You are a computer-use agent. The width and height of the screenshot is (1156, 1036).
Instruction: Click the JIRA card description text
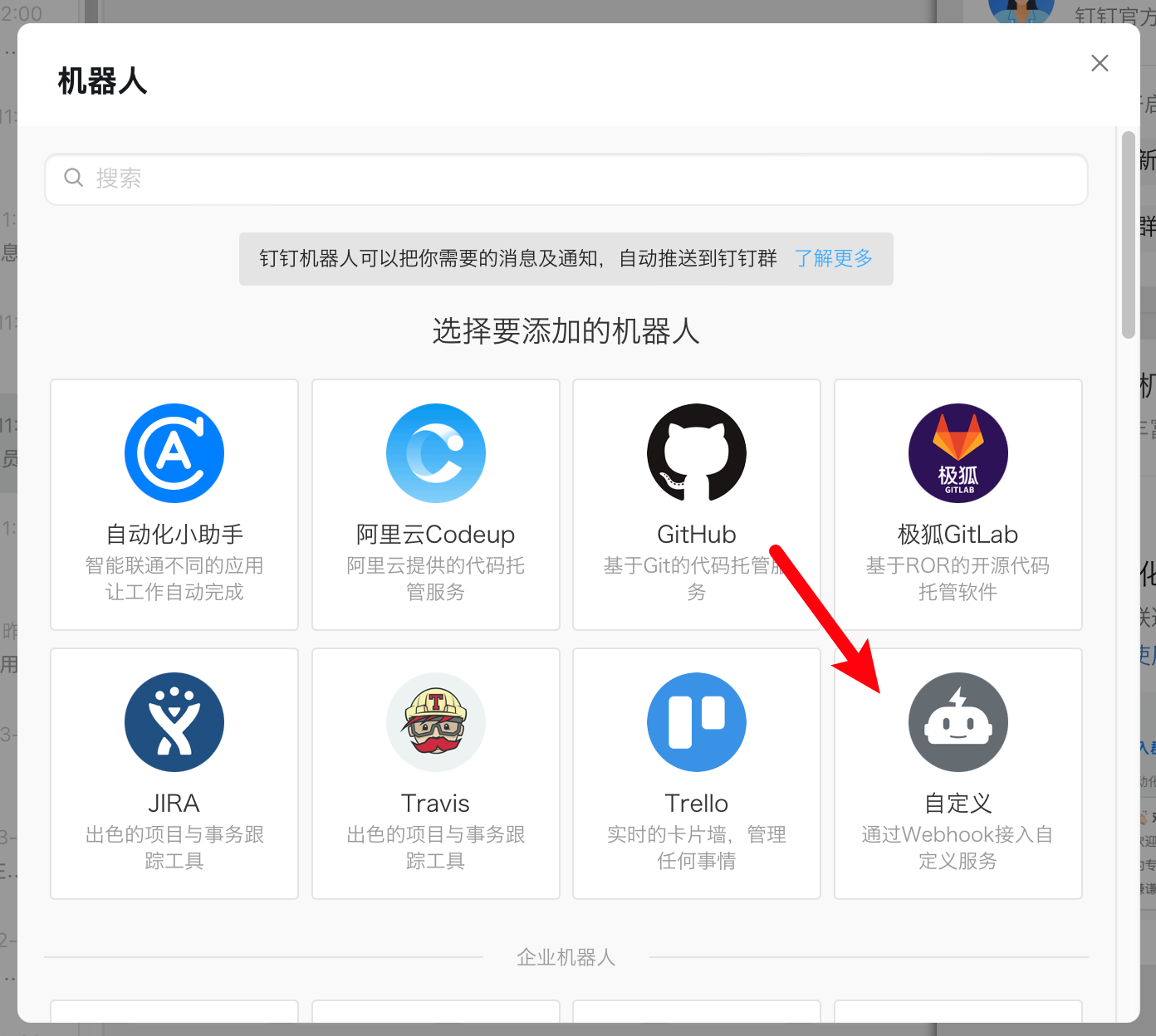(x=174, y=848)
